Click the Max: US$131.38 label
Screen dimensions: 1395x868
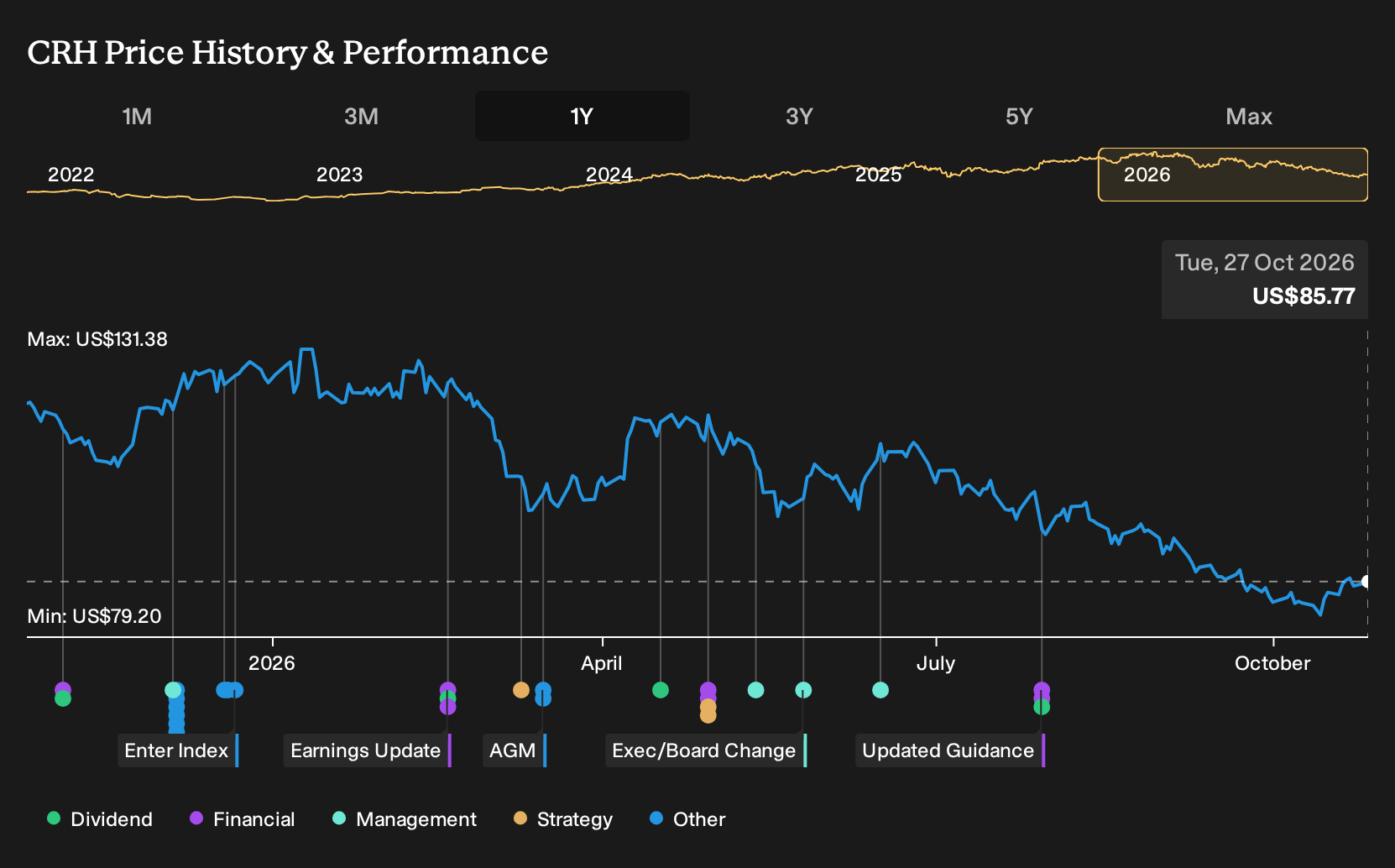[x=97, y=339]
